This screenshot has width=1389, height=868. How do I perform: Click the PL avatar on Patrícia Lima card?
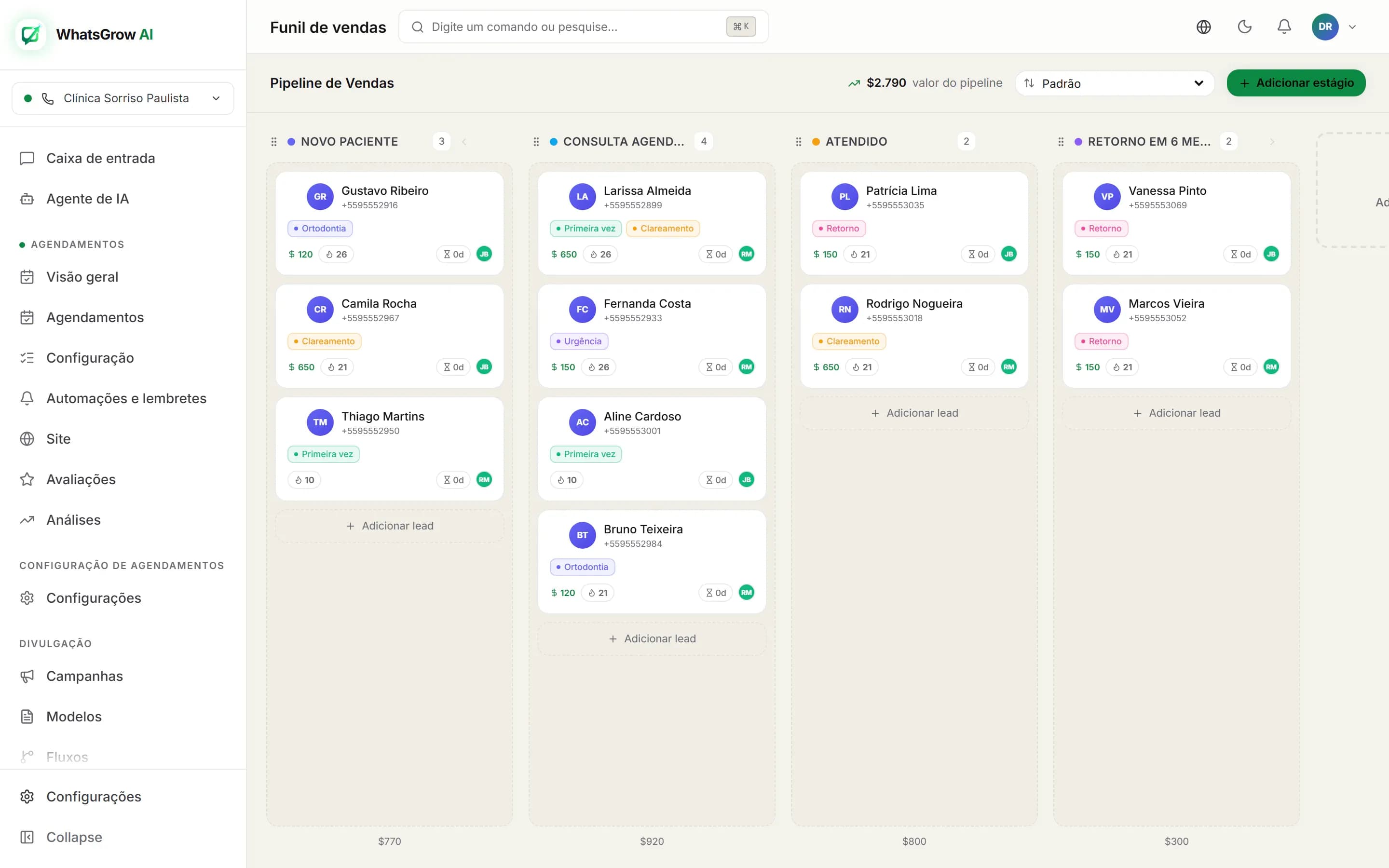pyautogui.click(x=845, y=196)
